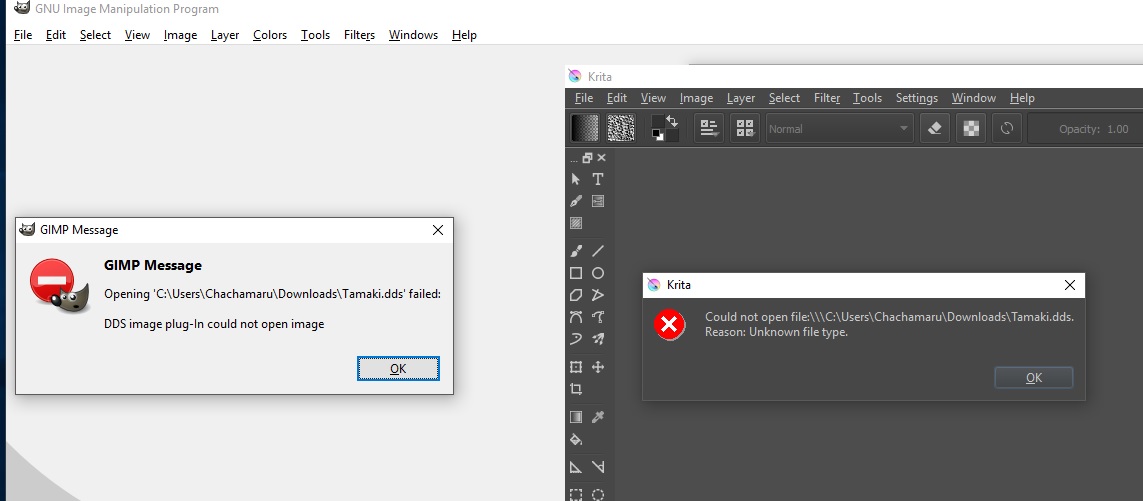Click Krita's Opacity slider

[x=1085, y=128]
